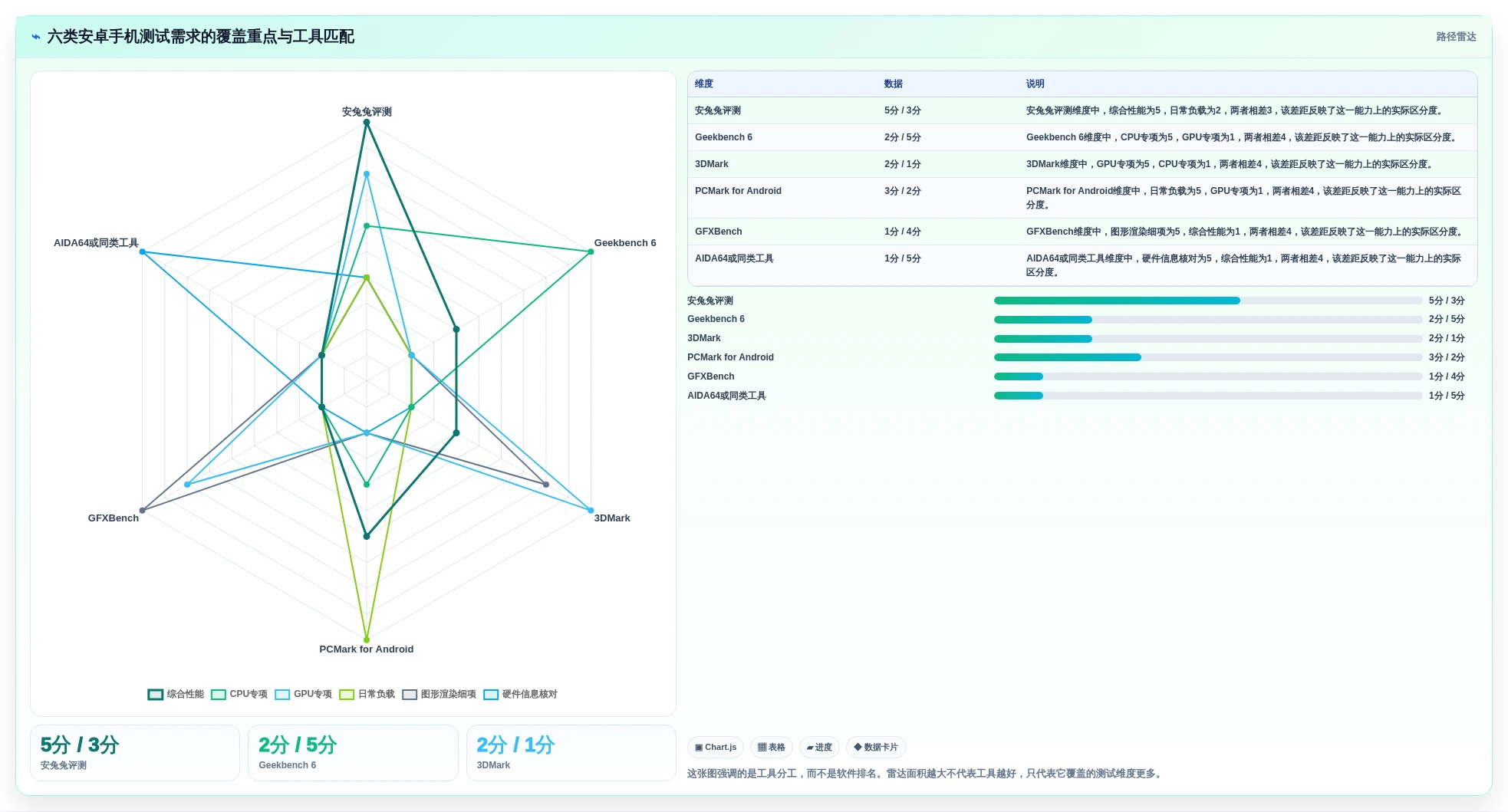Click the 说明 column header
Screen dimensions: 1508x812
[x=1036, y=84]
